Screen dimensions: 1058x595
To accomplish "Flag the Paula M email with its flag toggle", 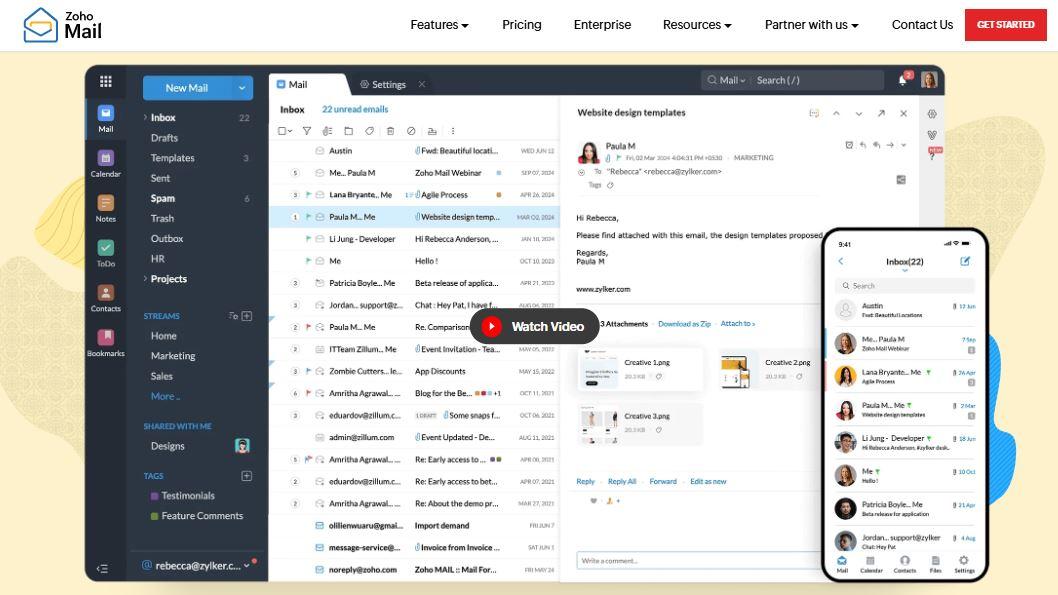I will tap(307, 217).
